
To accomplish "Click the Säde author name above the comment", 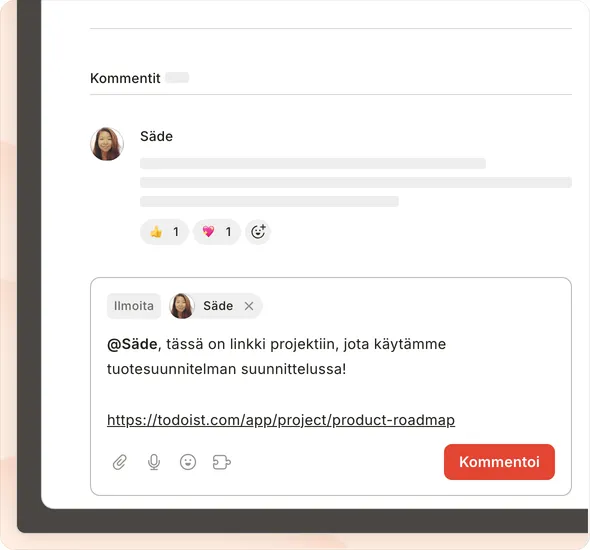I will pos(157,136).
